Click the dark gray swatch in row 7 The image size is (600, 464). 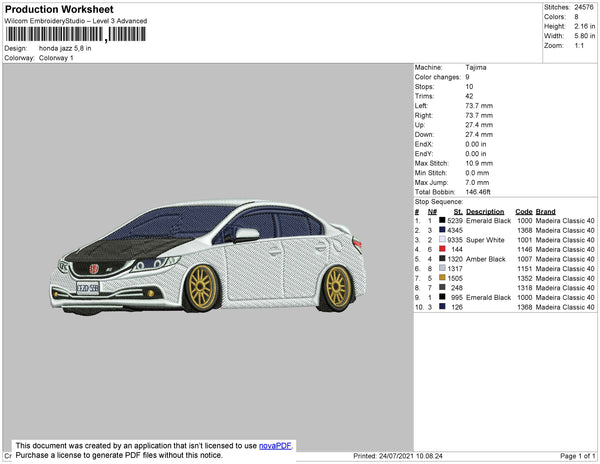pos(442,287)
